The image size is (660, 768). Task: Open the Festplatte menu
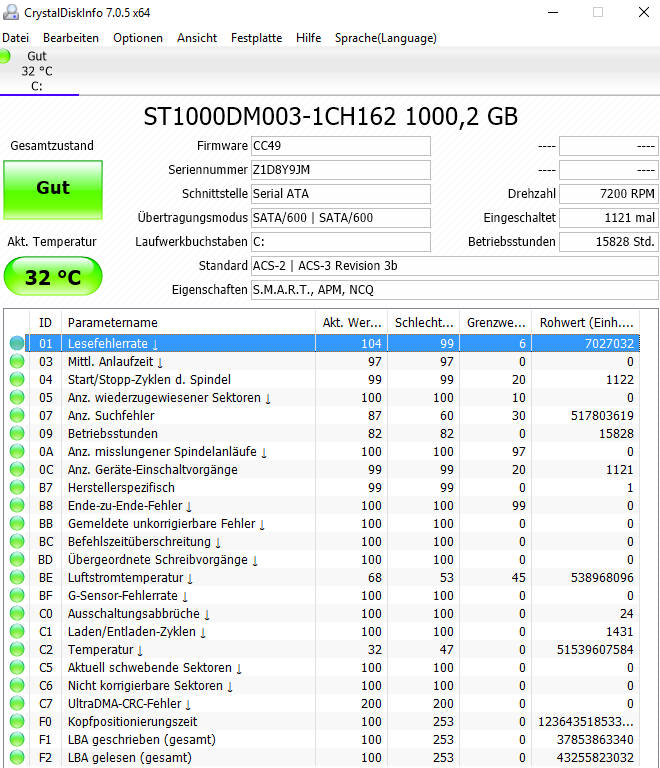pos(257,38)
